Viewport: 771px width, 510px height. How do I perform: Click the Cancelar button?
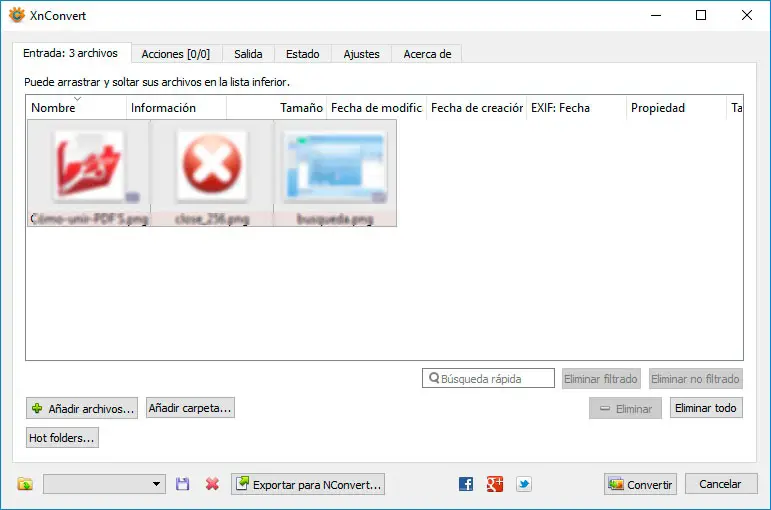coord(720,484)
